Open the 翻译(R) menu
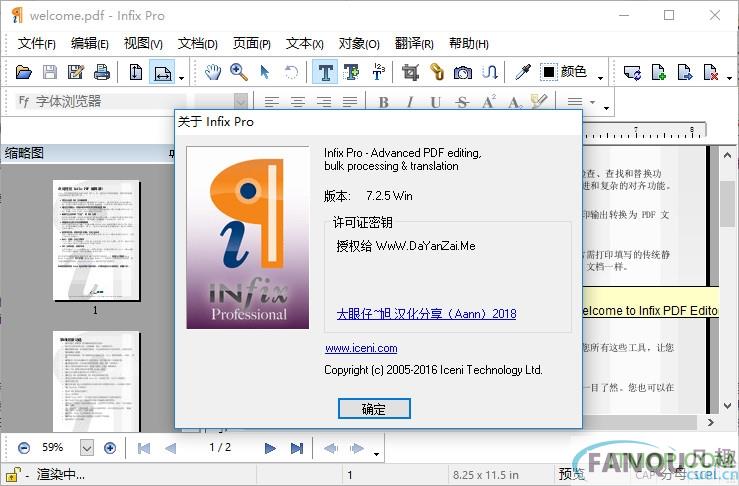Image resolution: width=739 pixels, height=486 pixels. coord(414,44)
